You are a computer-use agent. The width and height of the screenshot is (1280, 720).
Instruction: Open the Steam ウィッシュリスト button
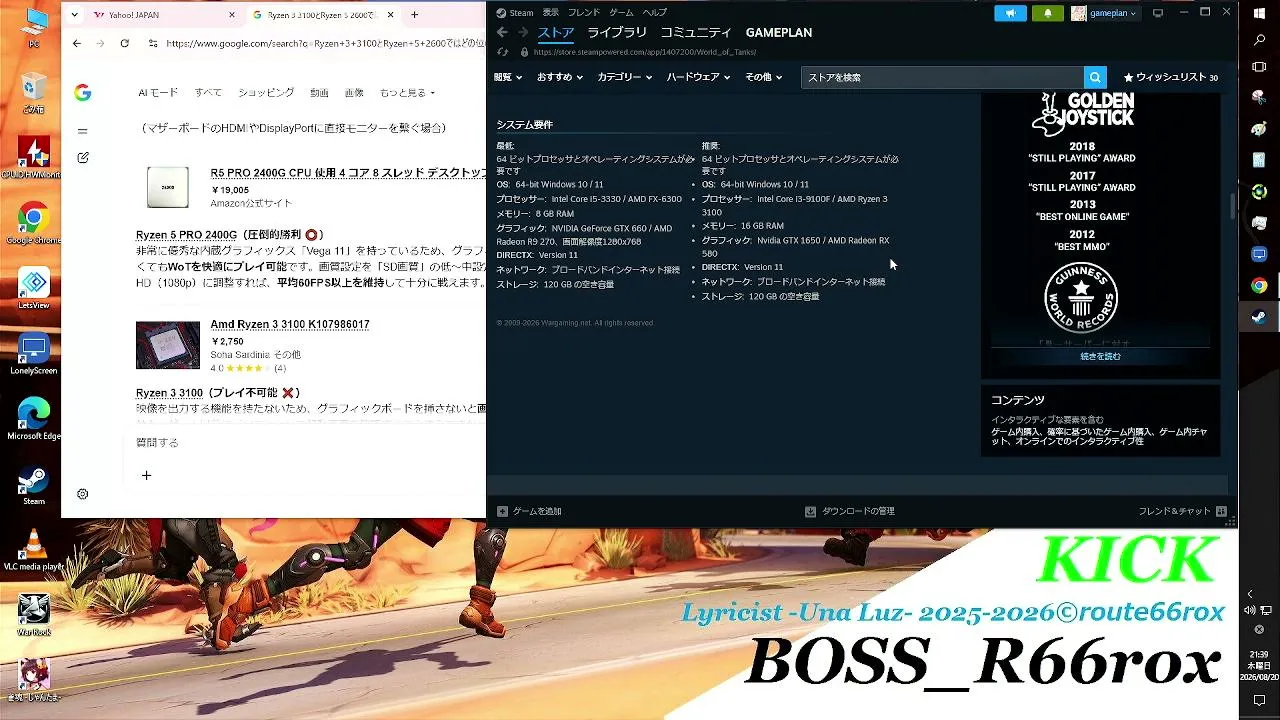point(1171,77)
